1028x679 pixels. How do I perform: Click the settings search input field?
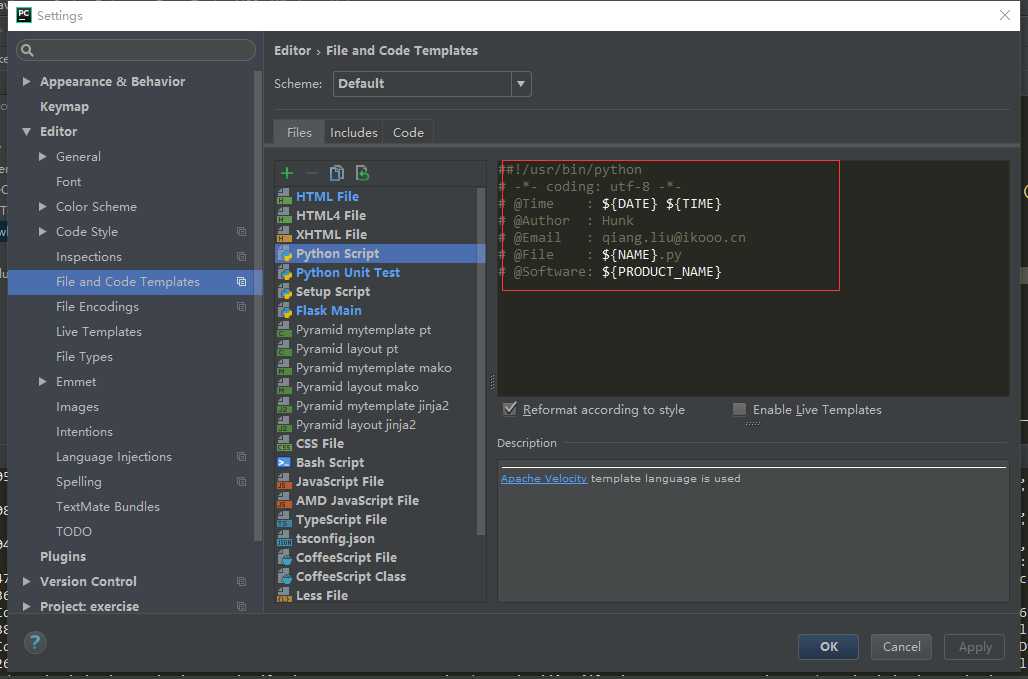tap(136, 50)
